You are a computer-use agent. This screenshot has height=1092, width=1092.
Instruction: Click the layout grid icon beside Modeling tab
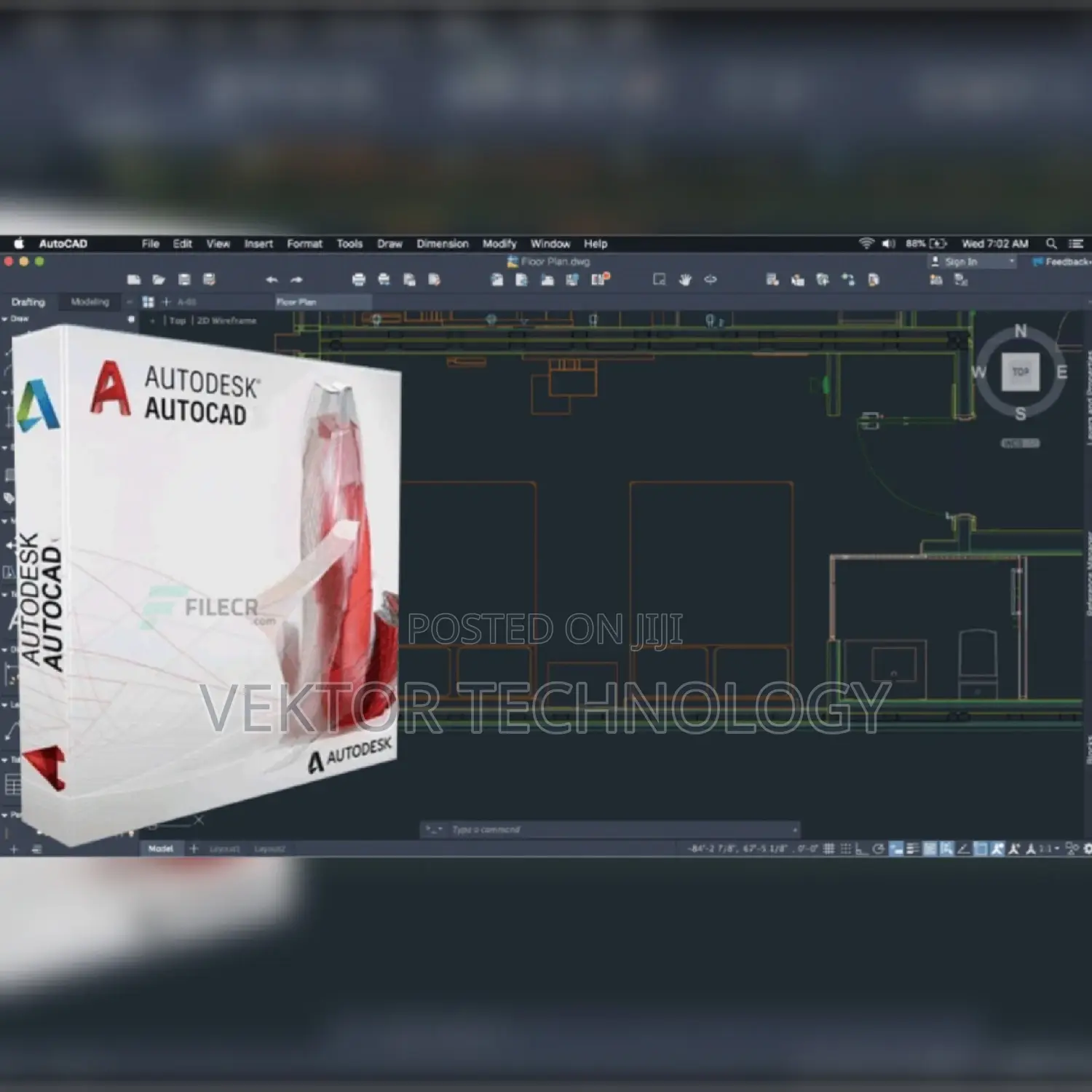149,301
